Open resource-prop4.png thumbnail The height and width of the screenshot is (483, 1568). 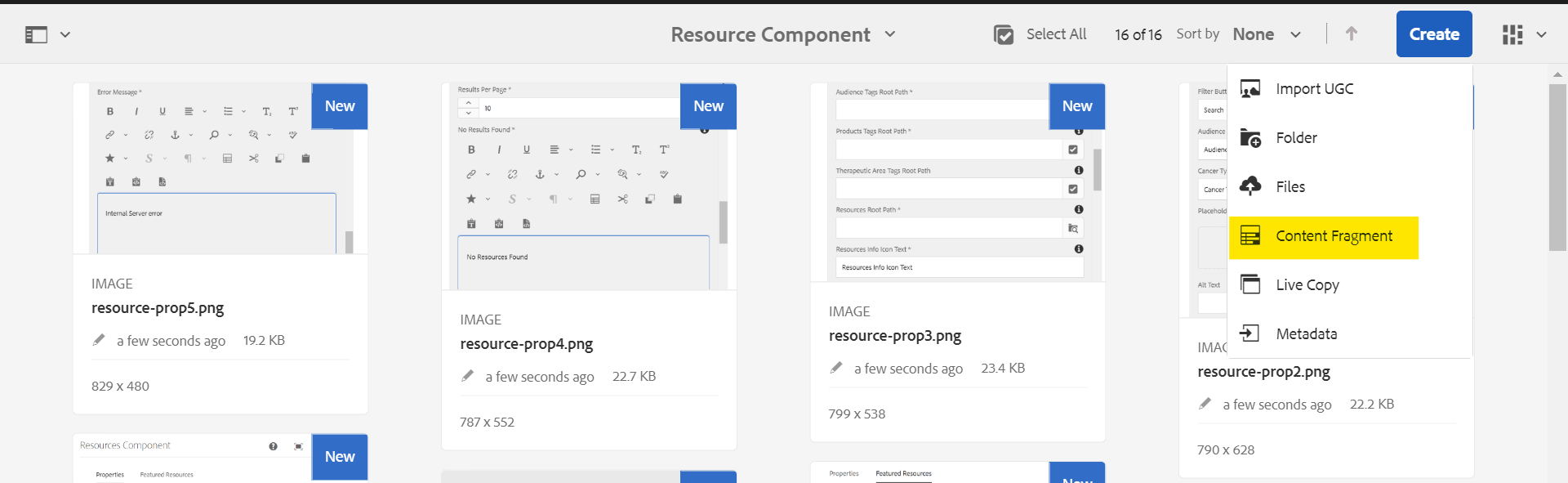pyautogui.click(x=589, y=186)
